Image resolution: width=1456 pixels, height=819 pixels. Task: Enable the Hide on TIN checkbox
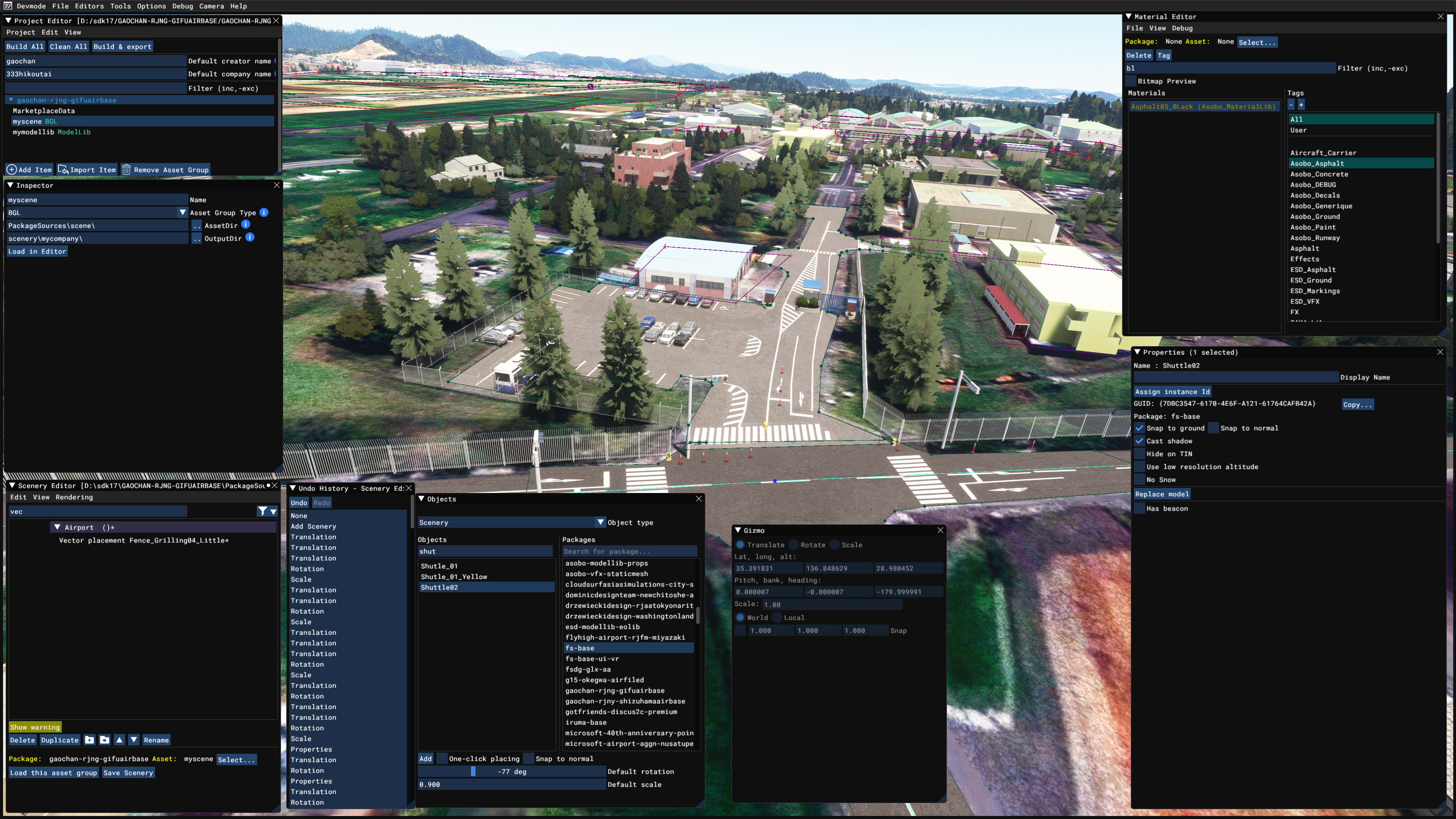1139,454
